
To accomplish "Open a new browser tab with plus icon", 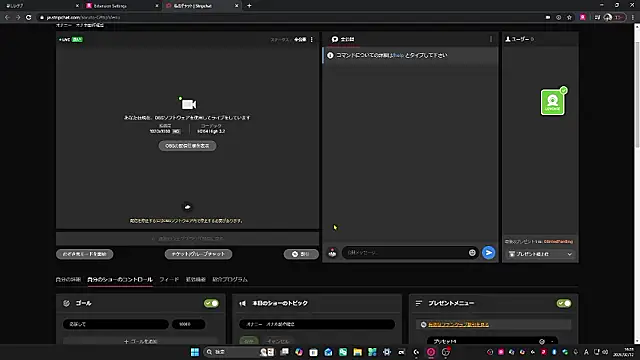I will pyautogui.click(x=249, y=6).
